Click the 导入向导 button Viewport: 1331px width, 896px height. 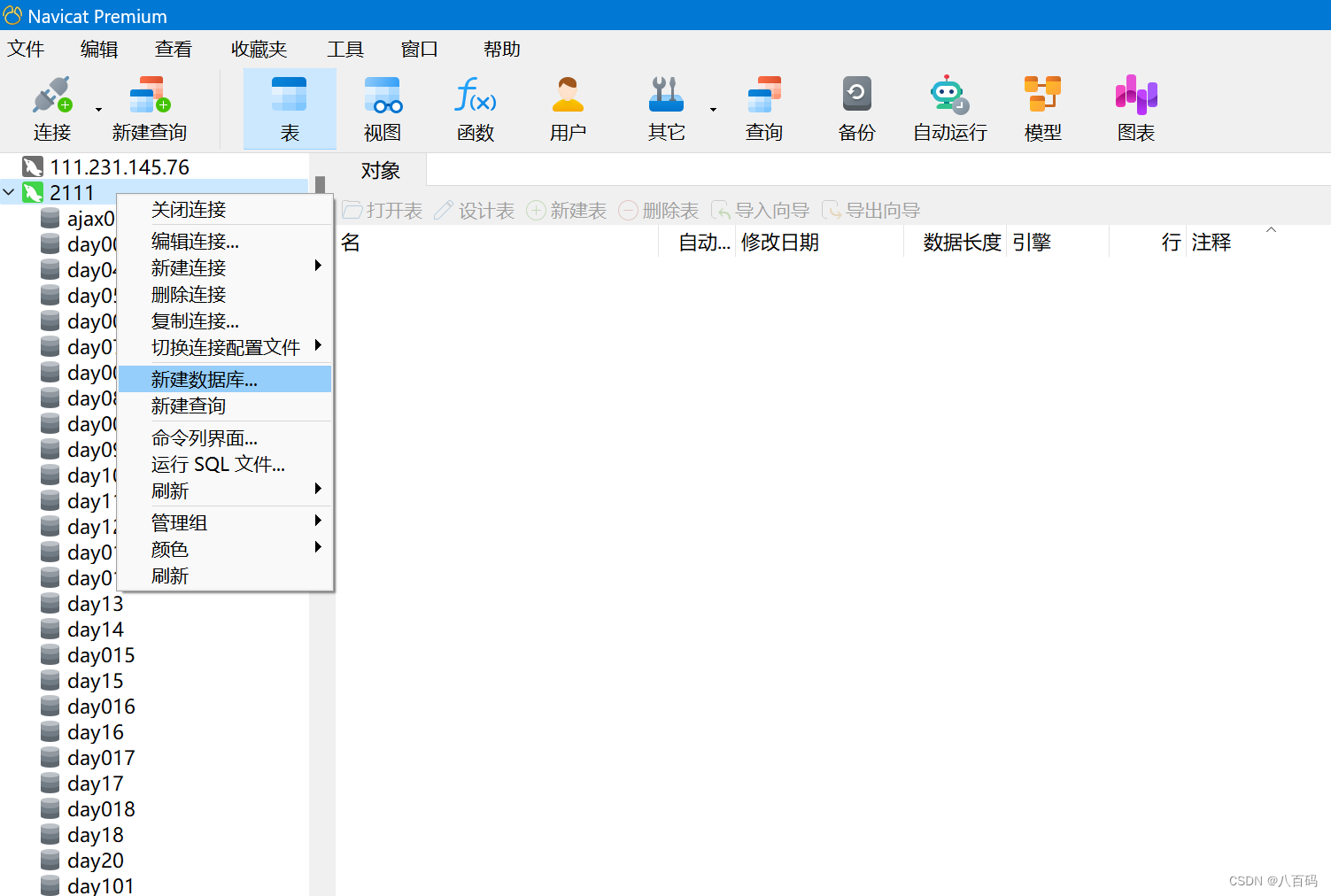(761, 210)
